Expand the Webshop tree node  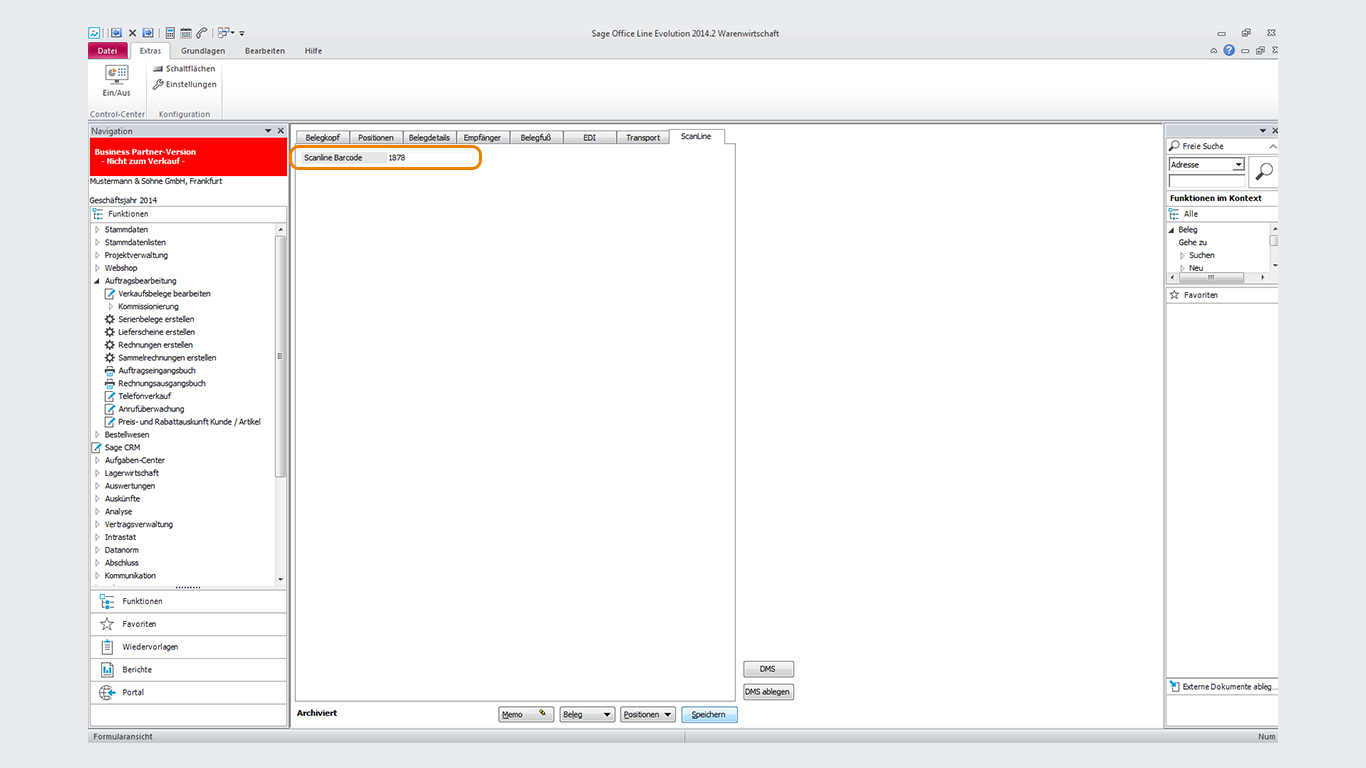click(x=97, y=268)
